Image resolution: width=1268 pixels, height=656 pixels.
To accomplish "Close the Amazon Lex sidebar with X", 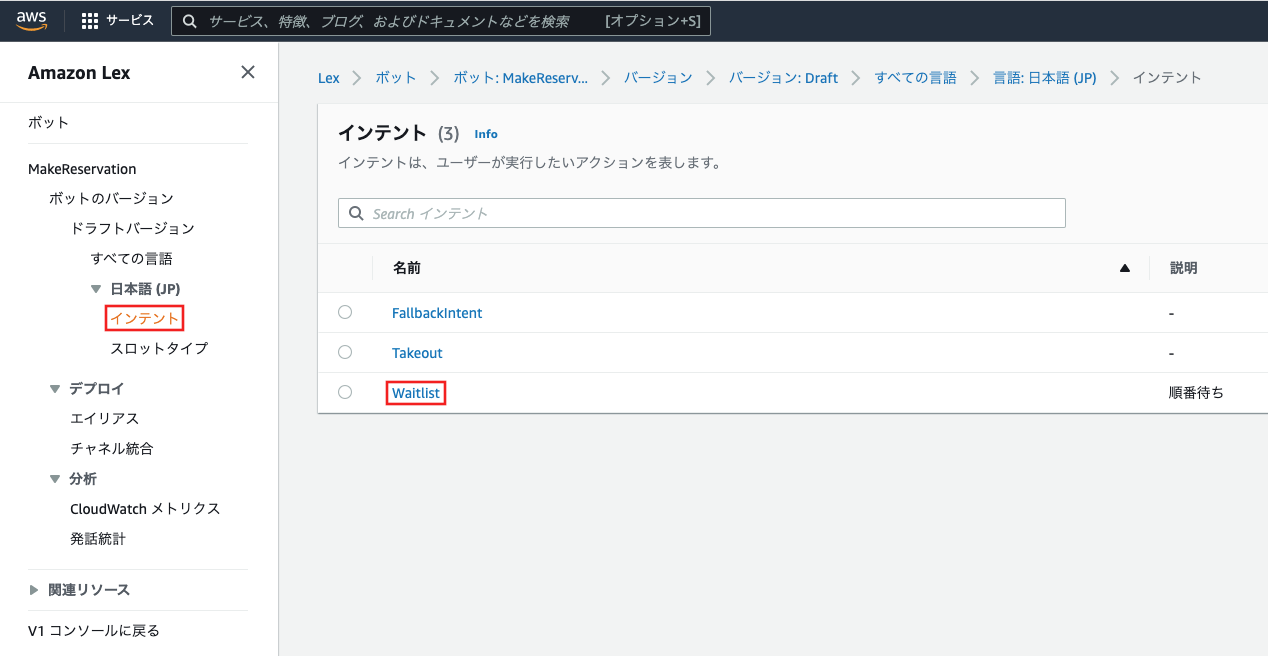I will [x=248, y=72].
